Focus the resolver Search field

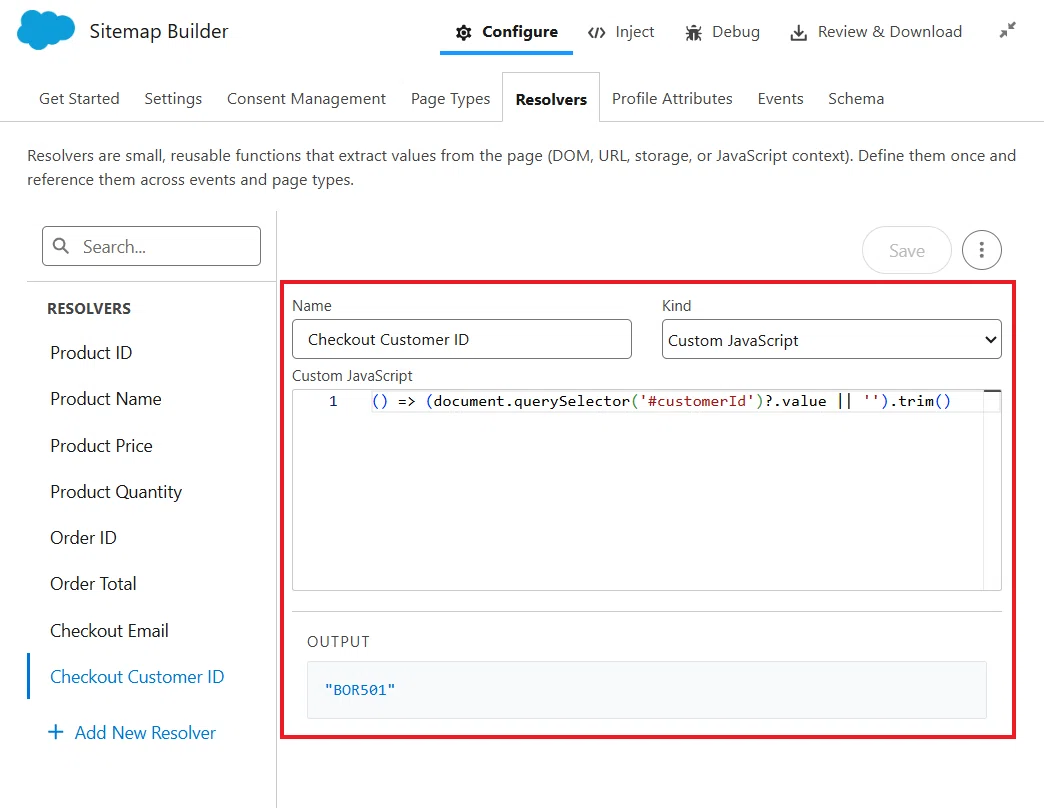[151, 246]
